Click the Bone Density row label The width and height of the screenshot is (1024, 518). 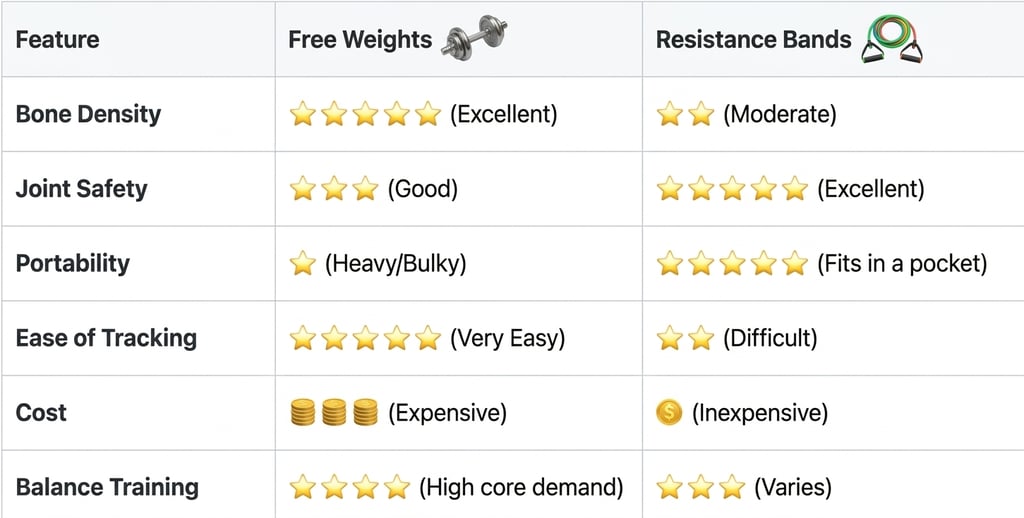88,114
